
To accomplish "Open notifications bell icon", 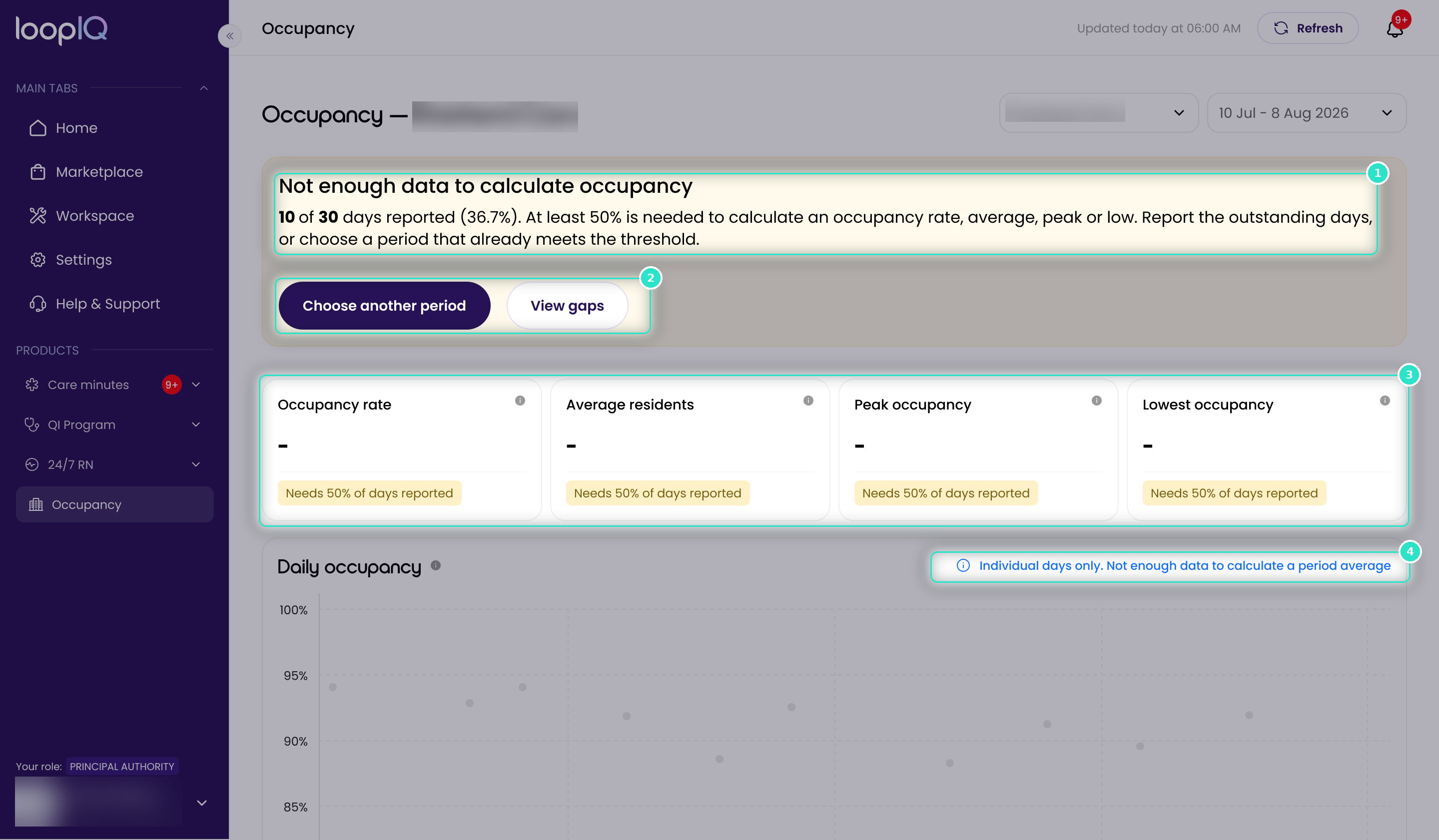I will pyautogui.click(x=1395, y=28).
